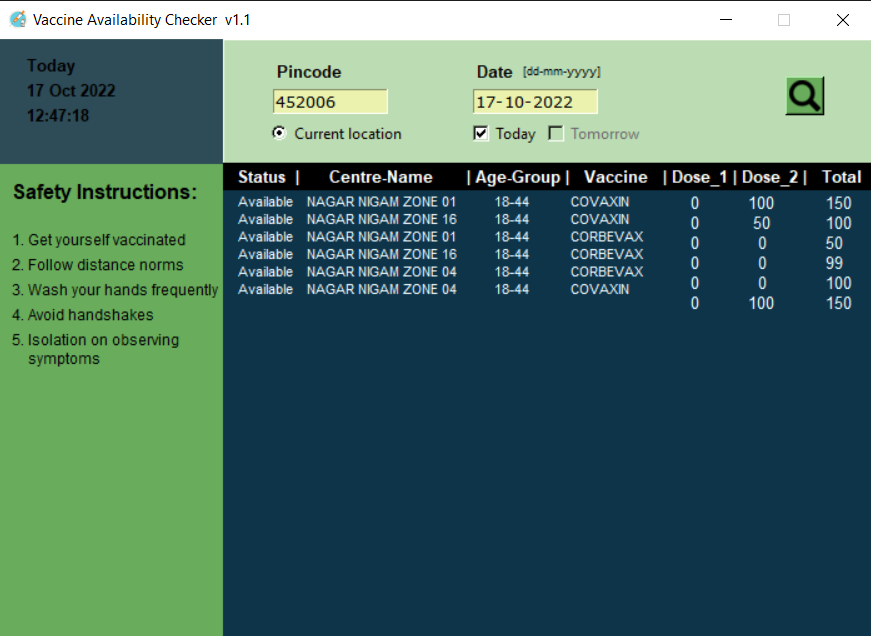Click the Vaccine column header
This screenshot has width=871, height=636.
pos(615,177)
